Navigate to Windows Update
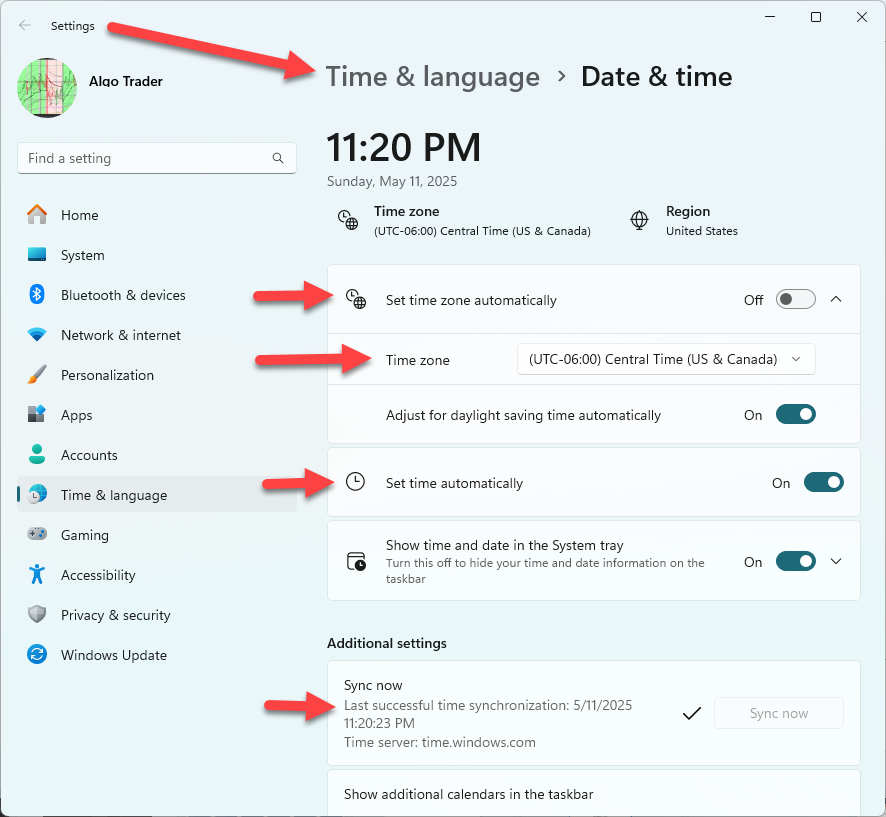The height and width of the screenshot is (817, 886). point(157,655)
